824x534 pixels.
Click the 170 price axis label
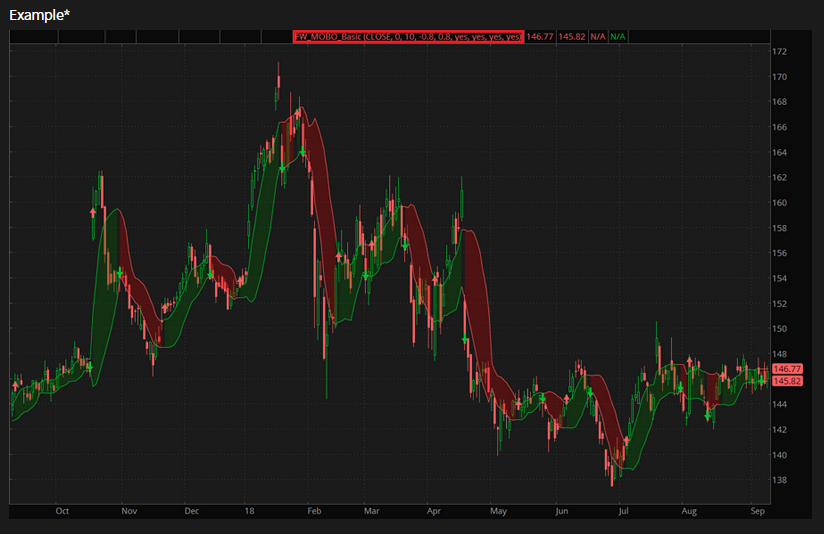point(779,77)
